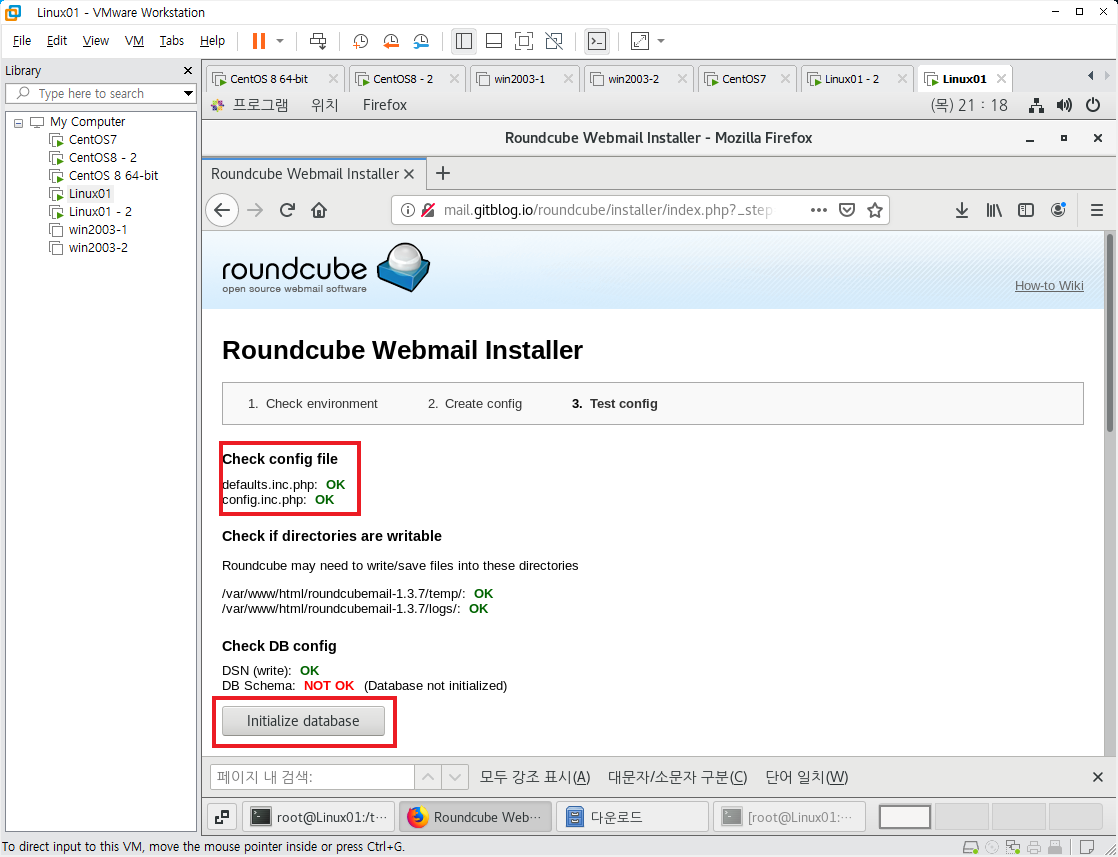
Task: Open the File menu
Action: click(22, 41)
